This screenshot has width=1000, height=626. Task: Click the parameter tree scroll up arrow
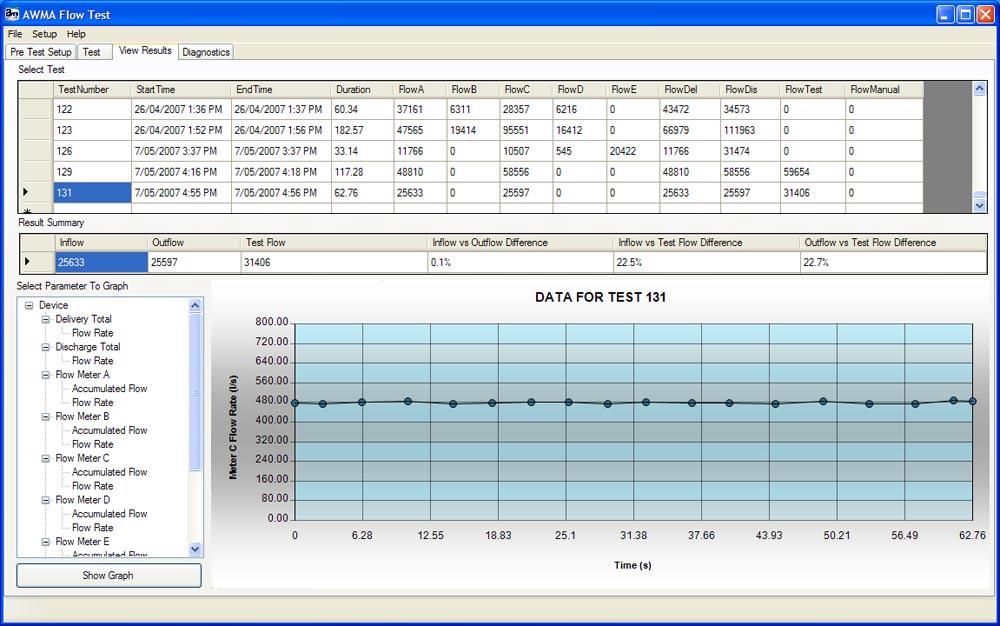coord(195,305)
